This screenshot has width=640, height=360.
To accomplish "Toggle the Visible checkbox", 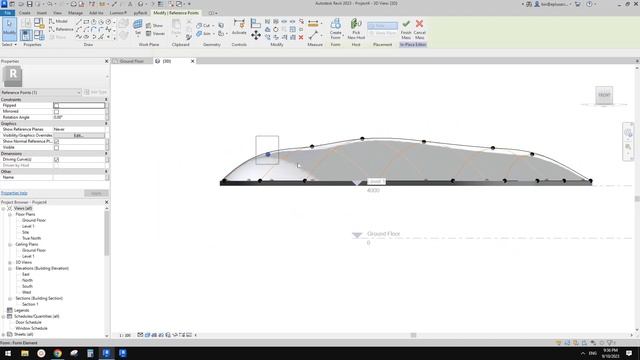I will (56, 147).
